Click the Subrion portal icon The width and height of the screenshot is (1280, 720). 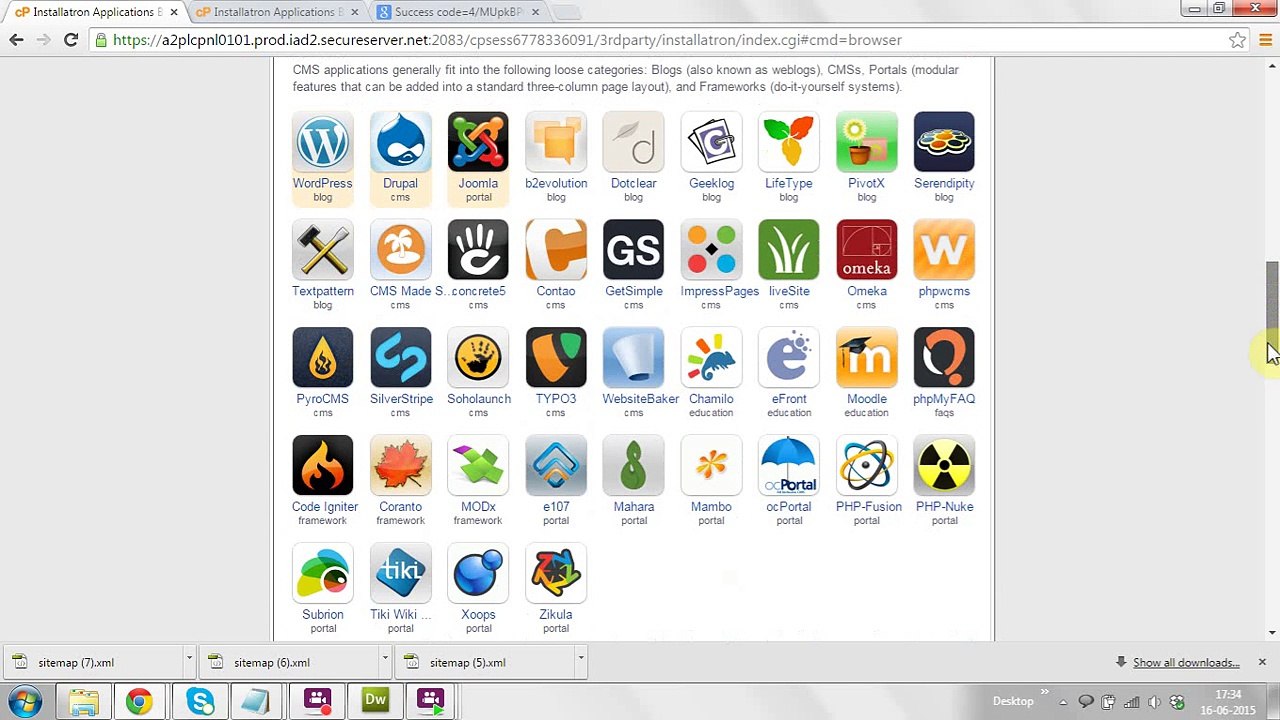pyautogui.click(x=322, y=574)
